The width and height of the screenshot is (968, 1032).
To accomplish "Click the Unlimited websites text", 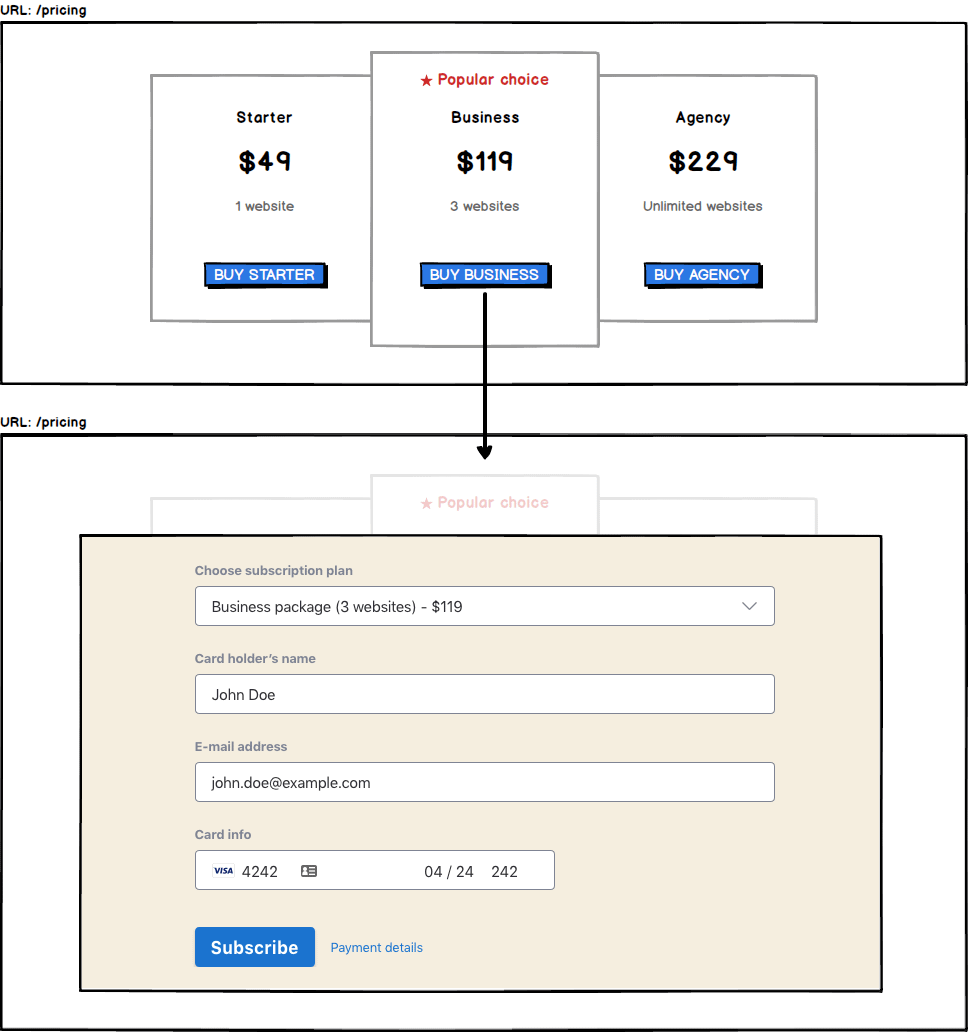I will point(702,206).
